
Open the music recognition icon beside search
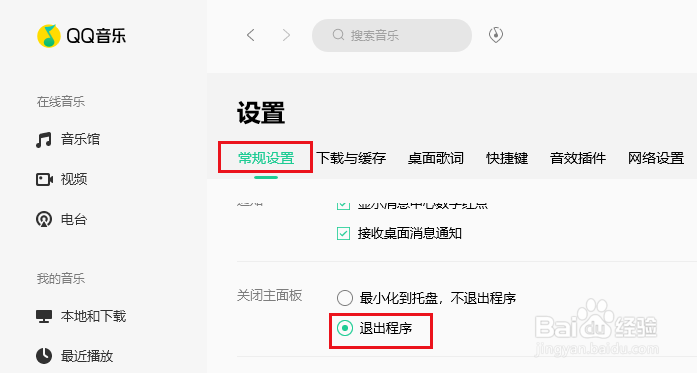point(496,35)
